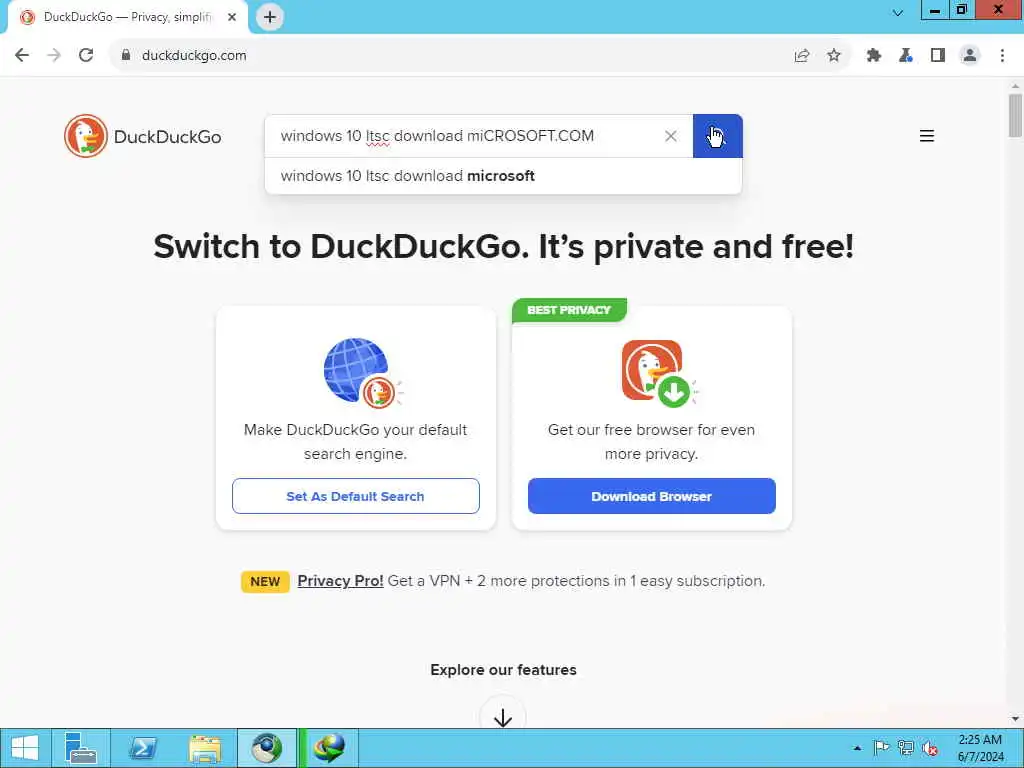Show hidden tray icons arrow
The width and height of the screenshot is (1024, 768).
(x=857, y=748)
